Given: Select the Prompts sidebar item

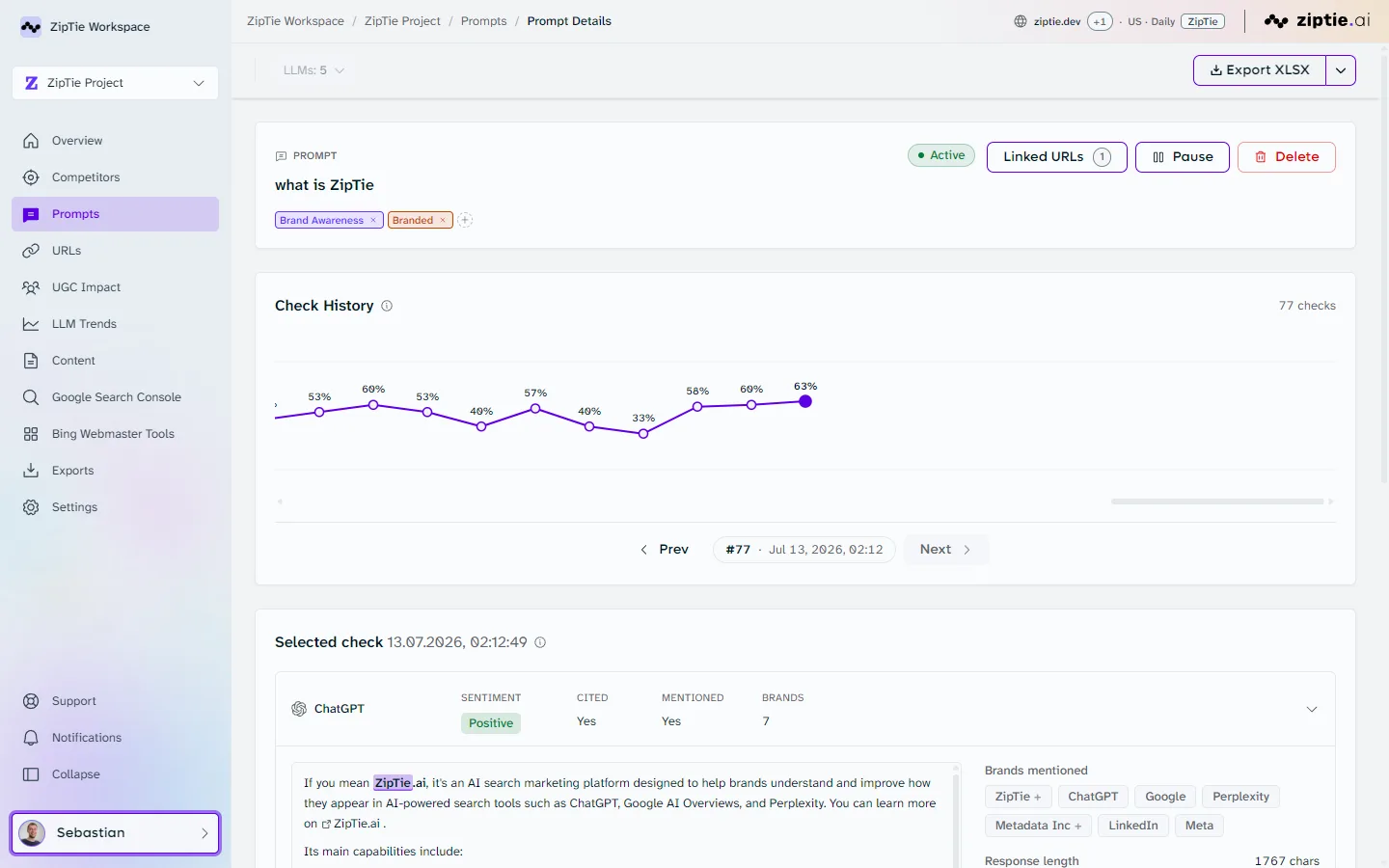Looking at the screenshot, I should click(115, 214).
